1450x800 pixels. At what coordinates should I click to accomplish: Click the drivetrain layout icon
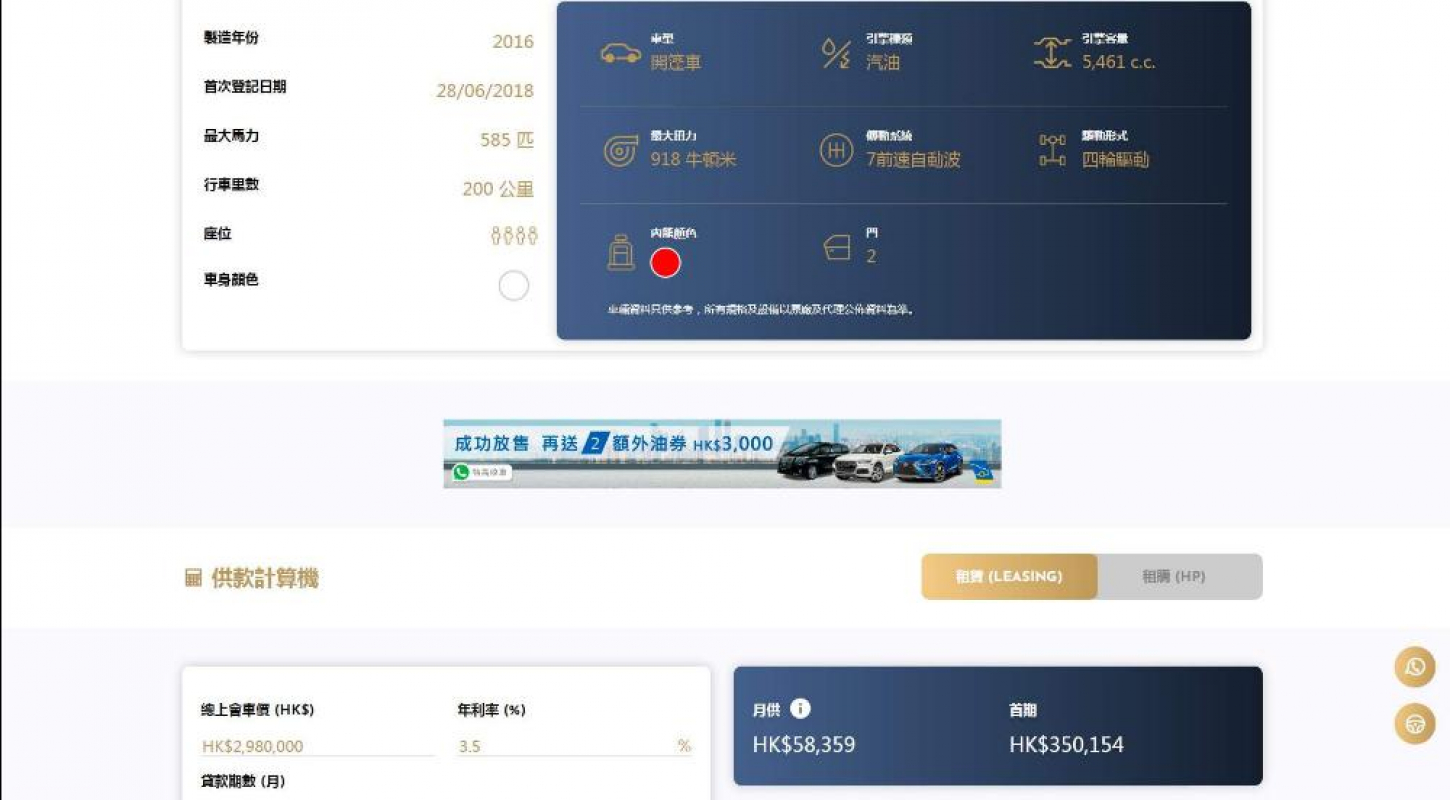1052,151
